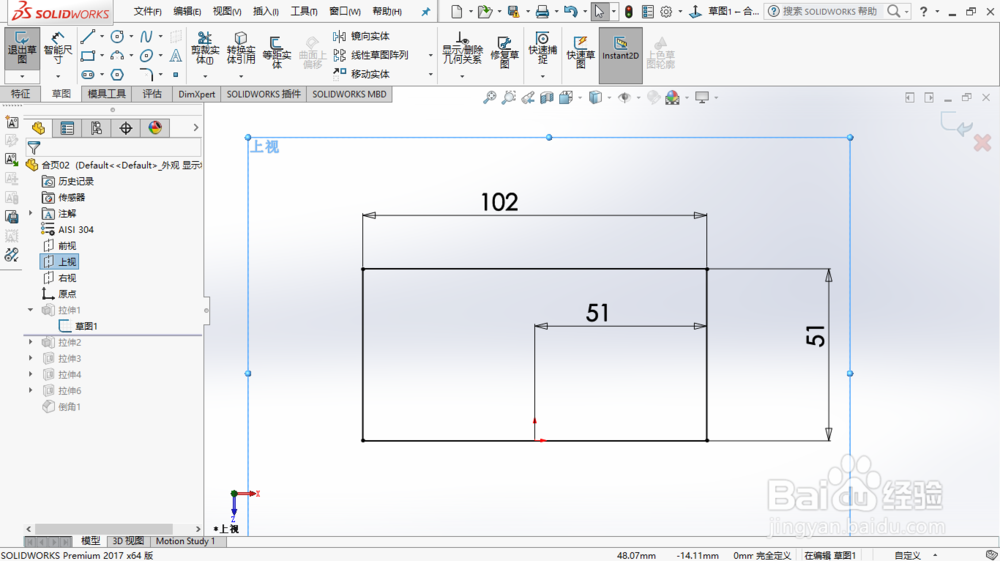This screenshot has width=1000, height=561.
Task: Switch to the 模具工具 ribbon tab
Action: (x=107, y=94)
